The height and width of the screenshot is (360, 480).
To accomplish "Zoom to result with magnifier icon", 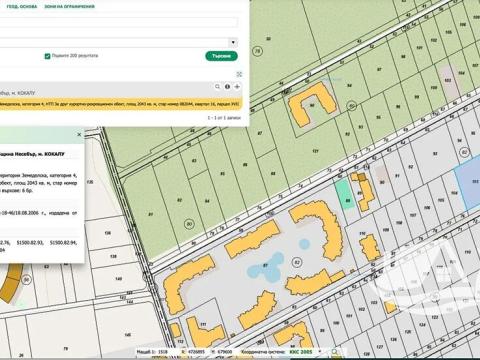I will click(217, 87).
